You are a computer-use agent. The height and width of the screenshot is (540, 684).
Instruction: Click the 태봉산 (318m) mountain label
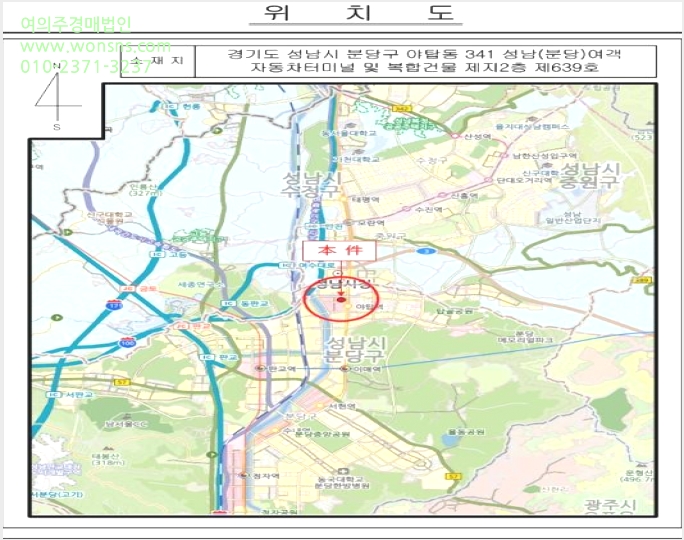108,459
